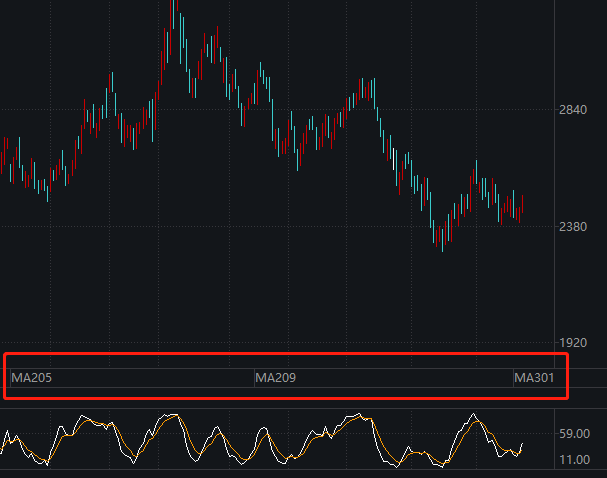This screenshot has height=478, width=607.
Task: Click the indicator's rightmost peak
Action: (x=473, y=414)
